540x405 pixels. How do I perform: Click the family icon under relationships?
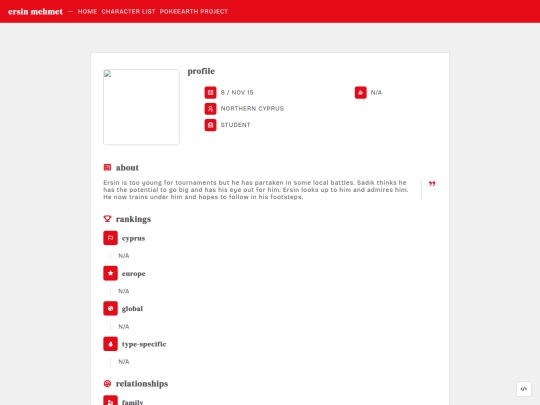110,401
